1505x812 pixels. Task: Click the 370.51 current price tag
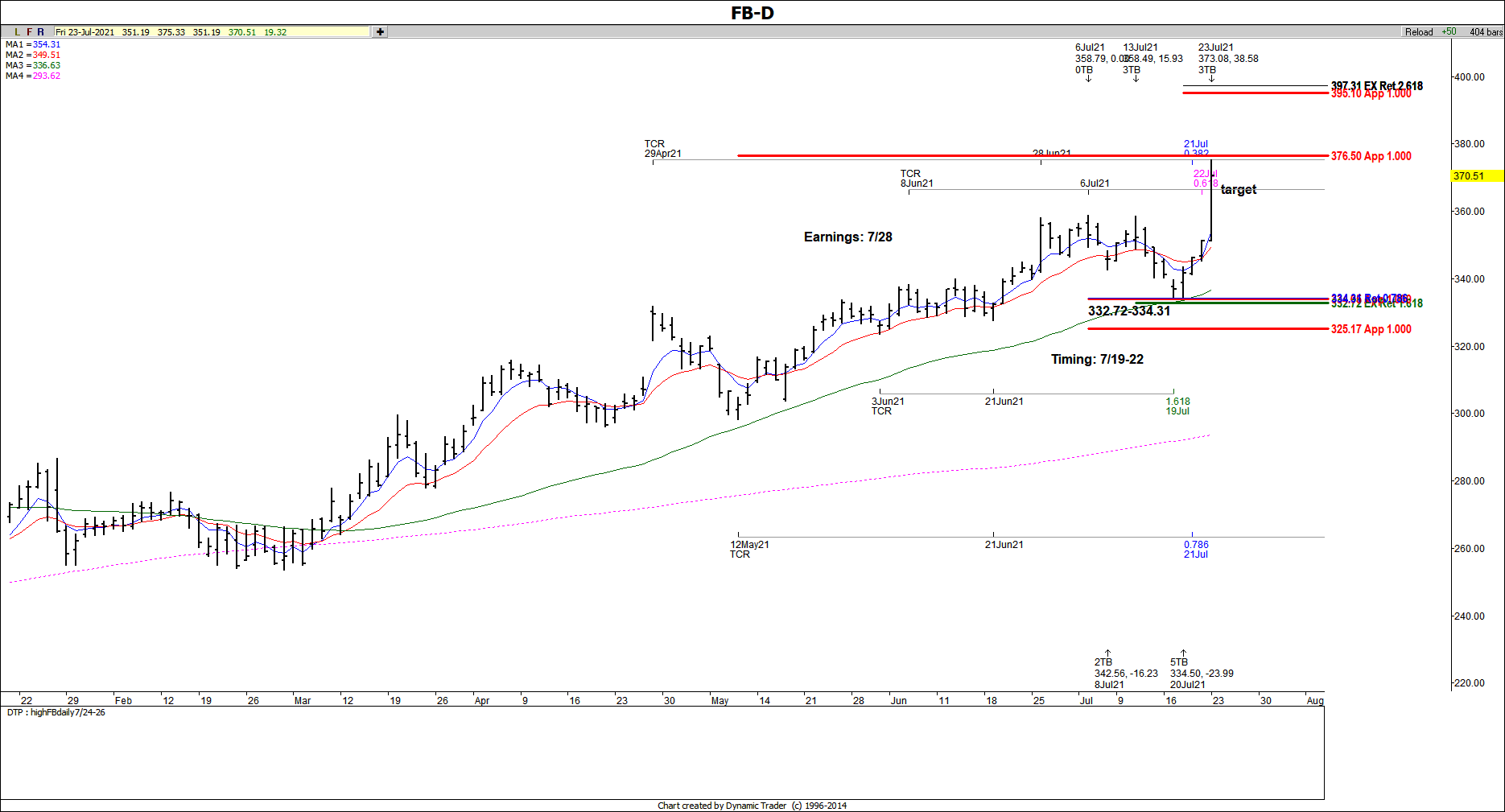1477,175
